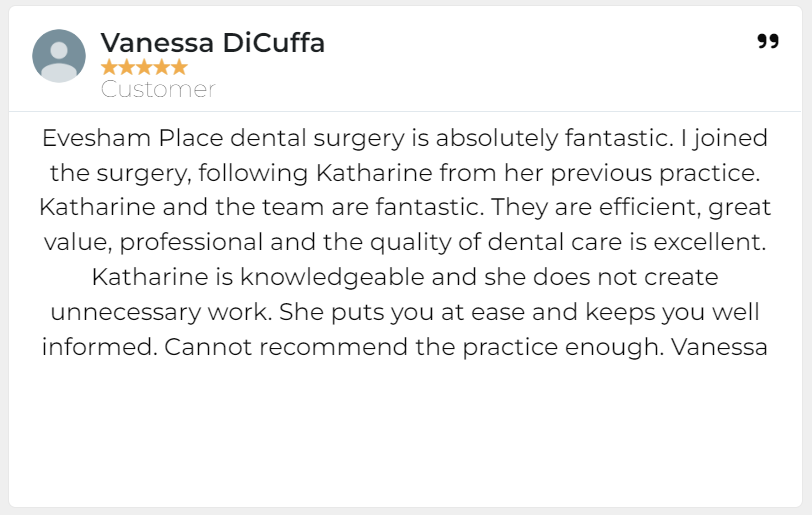
Task: Click the word "knowledgeable" in the review
Action: (x=339, y=277)
